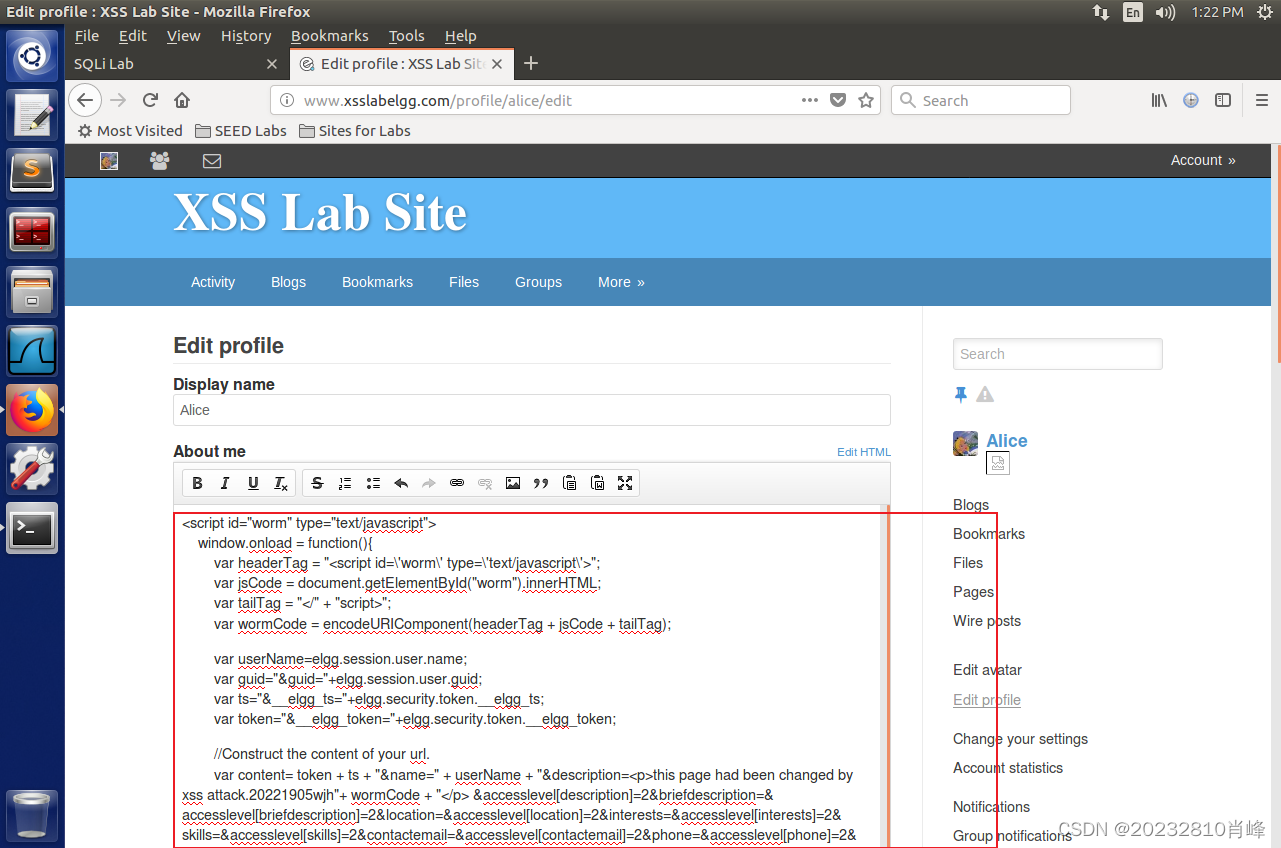1281x848 pixels.
Task: Toggle italic formatting in editor toolbar
Action: click(x=225, y=483)
